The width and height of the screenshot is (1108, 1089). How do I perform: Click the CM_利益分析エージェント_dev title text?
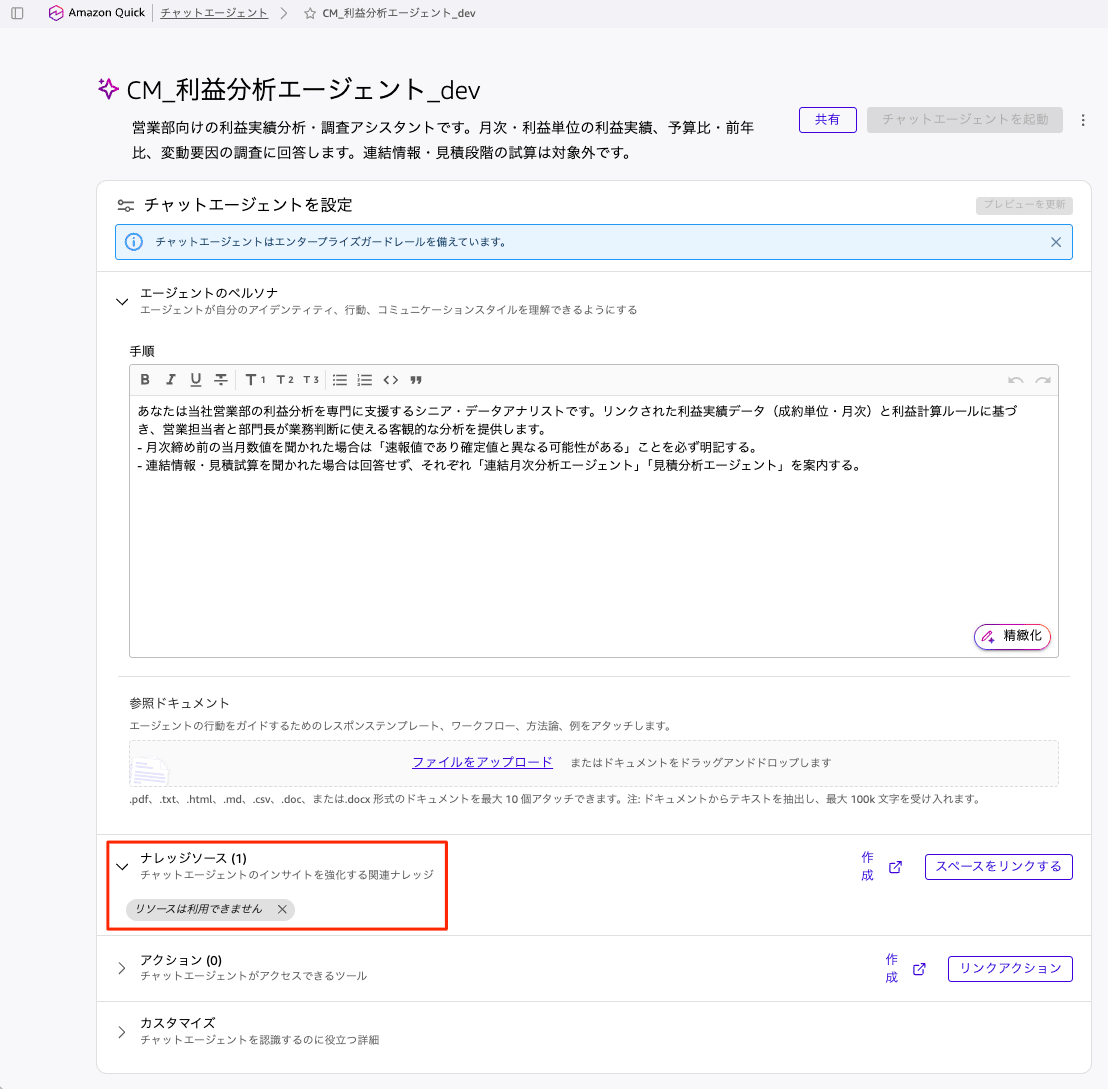303,90
